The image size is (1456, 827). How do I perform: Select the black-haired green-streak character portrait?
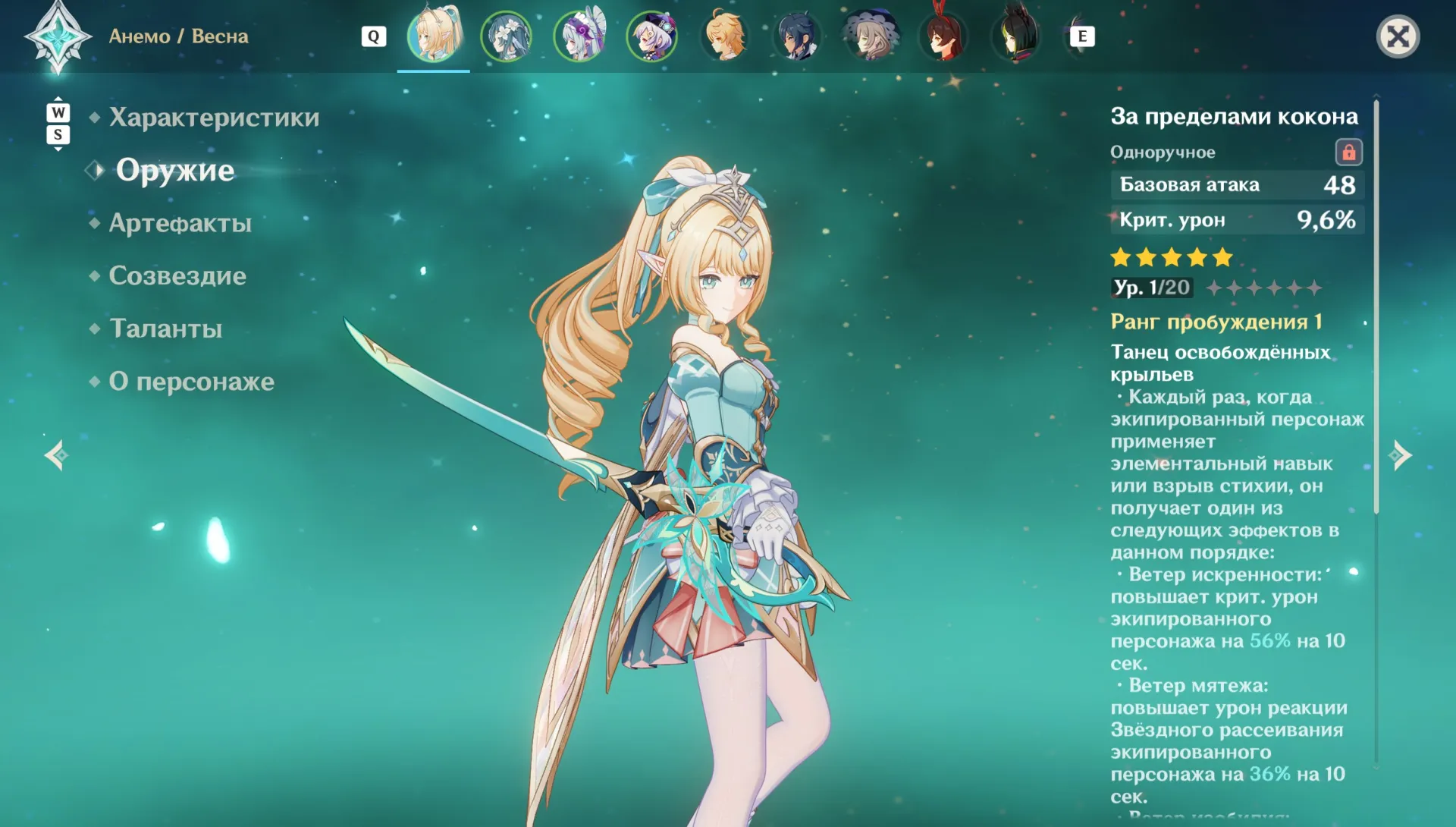point(1016,33)
